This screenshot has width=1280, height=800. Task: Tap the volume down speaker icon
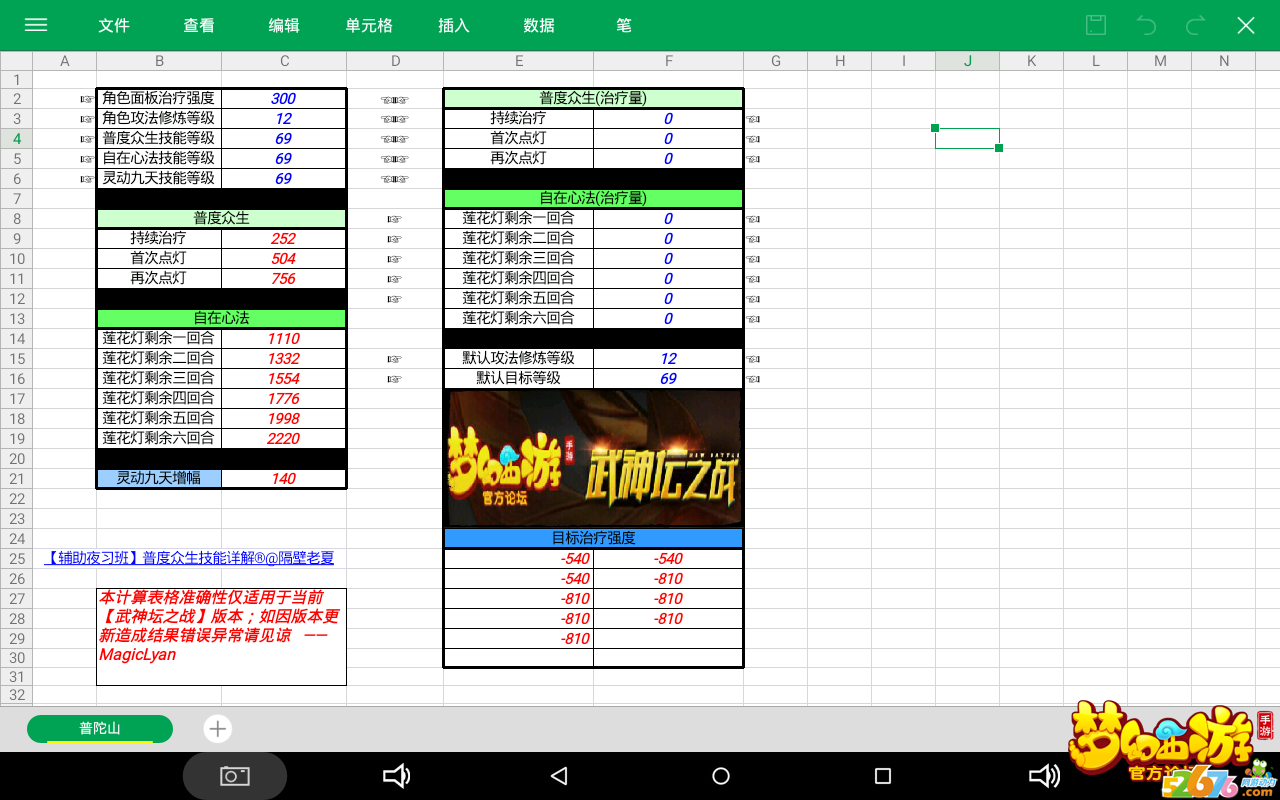click(x=397, y=776)
